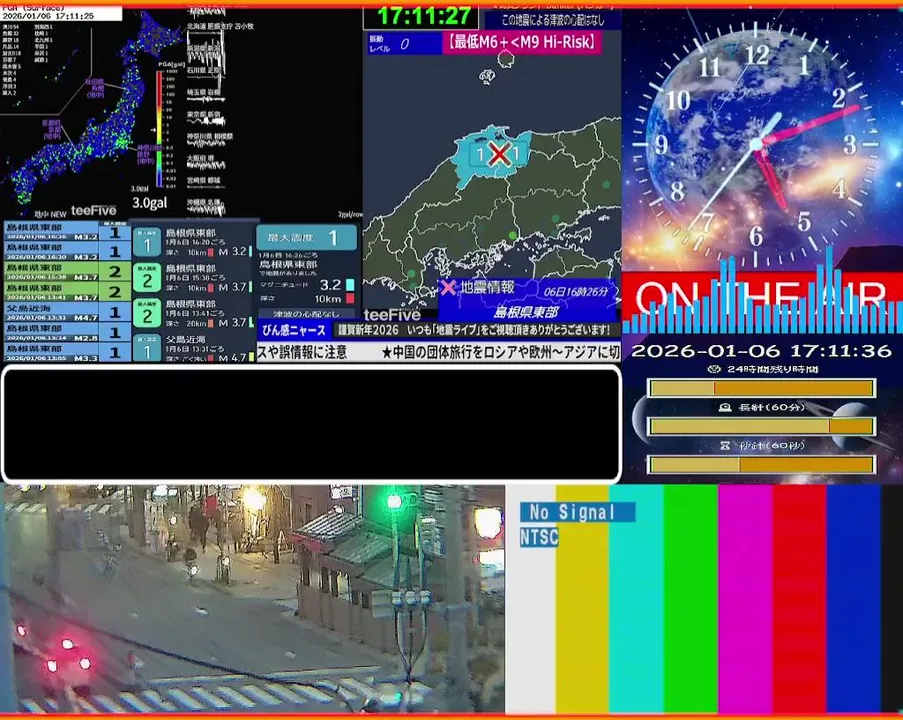Click the icon before 長針(60分) label
The width and height of the screenshot is (903, 720).
click(x=725, y=407)
